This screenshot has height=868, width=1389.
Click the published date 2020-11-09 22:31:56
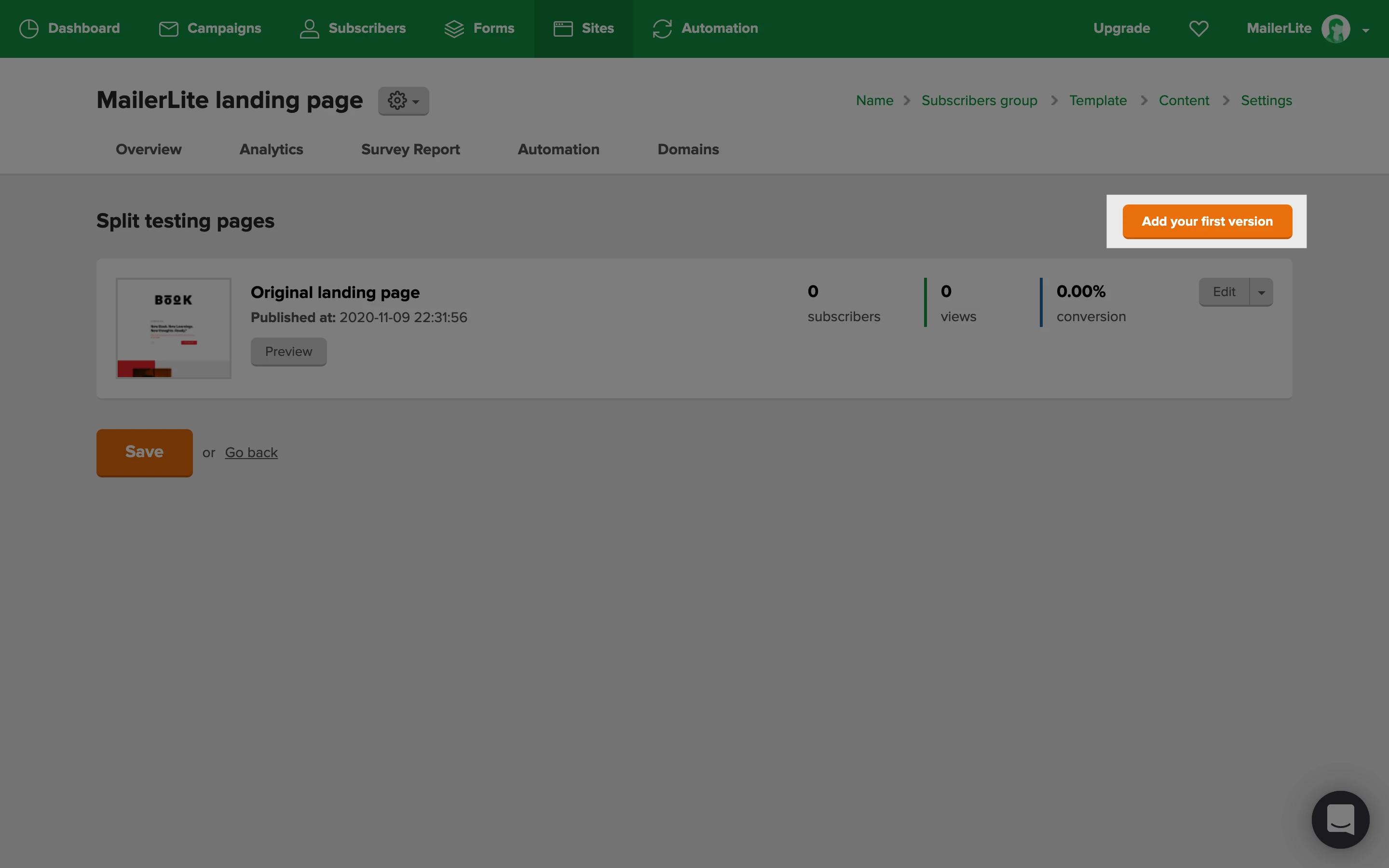coord(403,317)
